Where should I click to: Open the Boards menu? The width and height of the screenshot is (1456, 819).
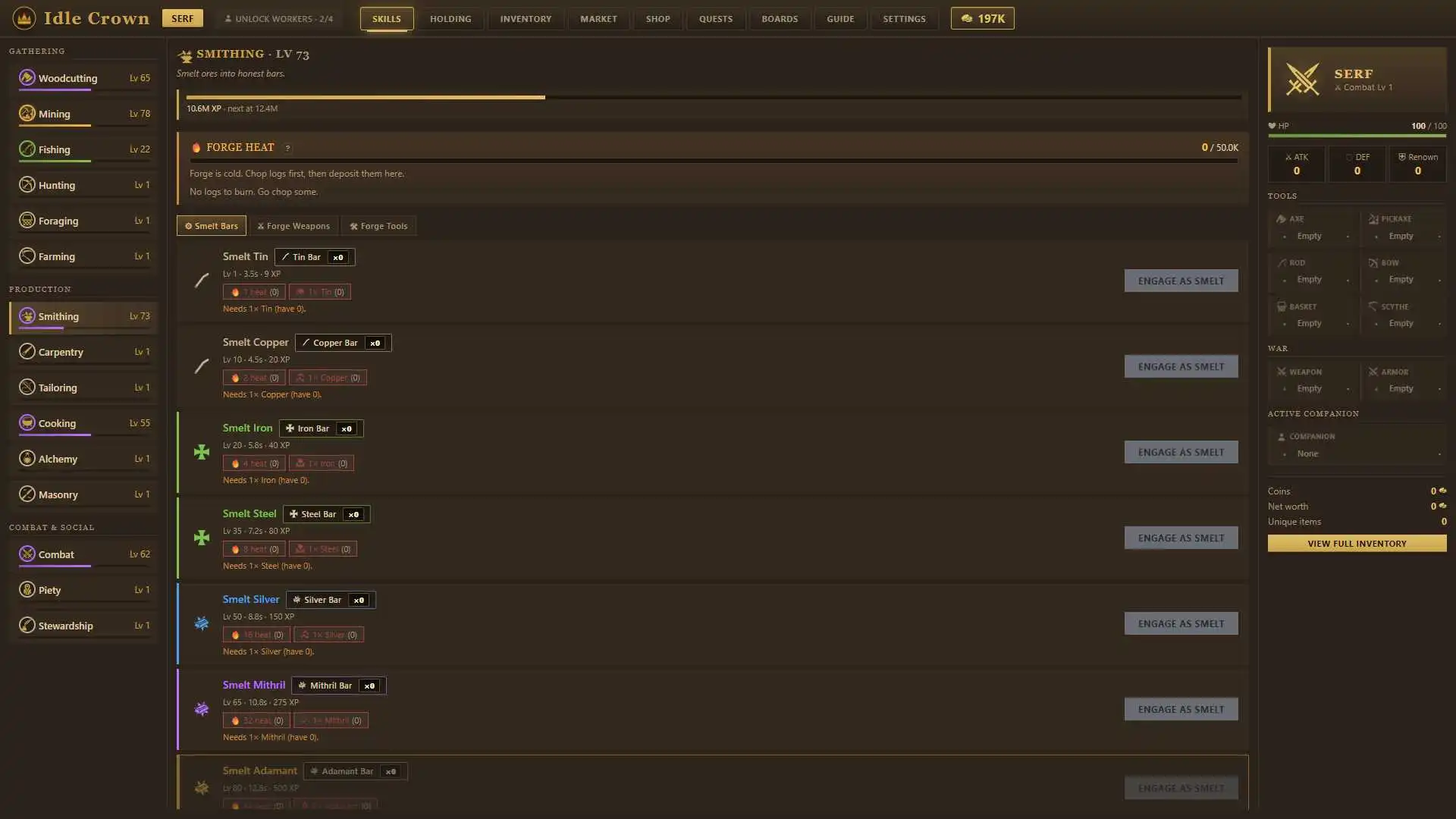780,18
